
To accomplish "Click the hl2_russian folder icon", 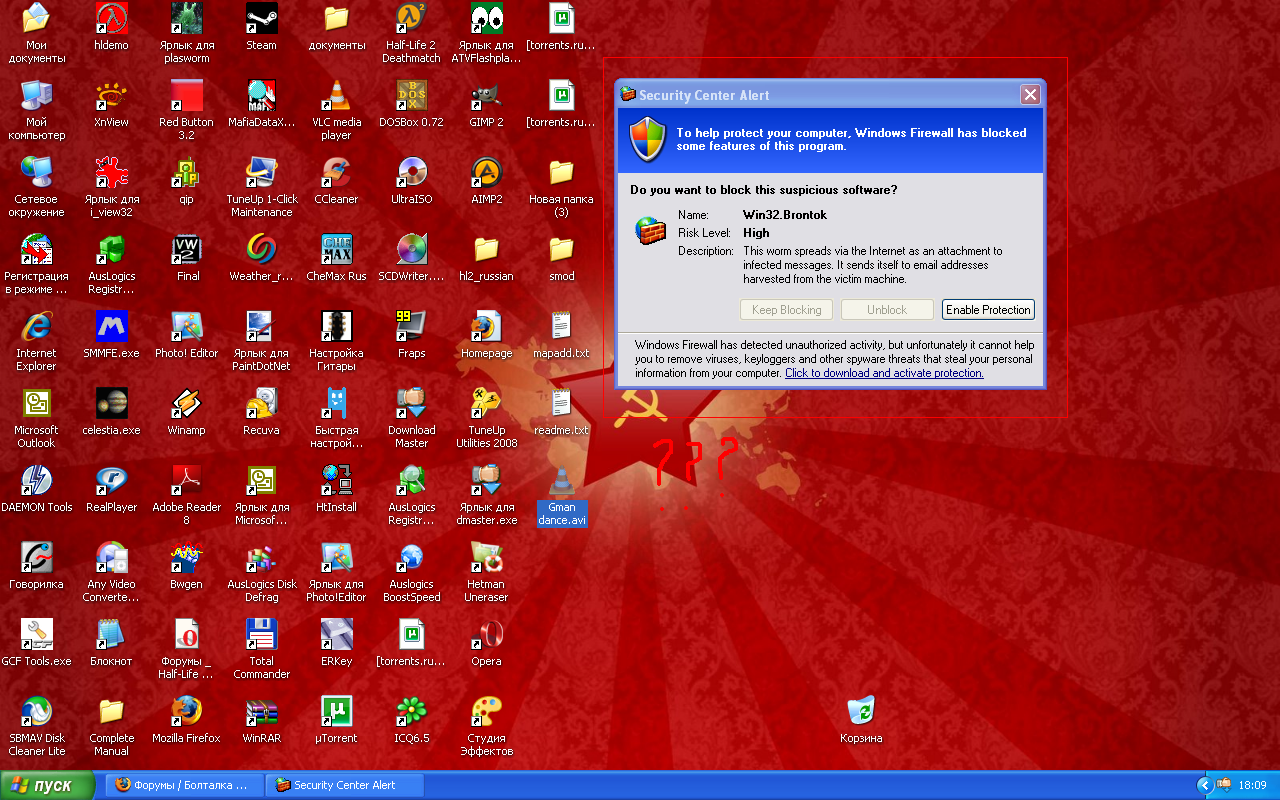I will (487, 249).
